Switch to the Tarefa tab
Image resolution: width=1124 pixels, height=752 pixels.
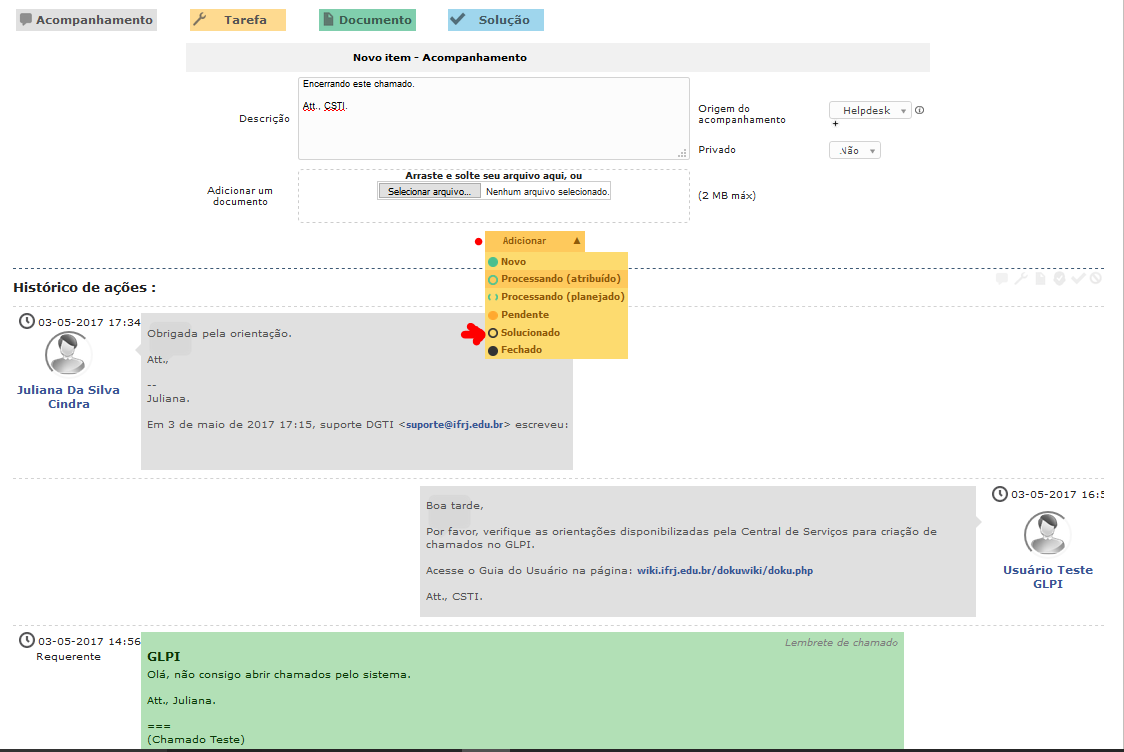(238, 20)
